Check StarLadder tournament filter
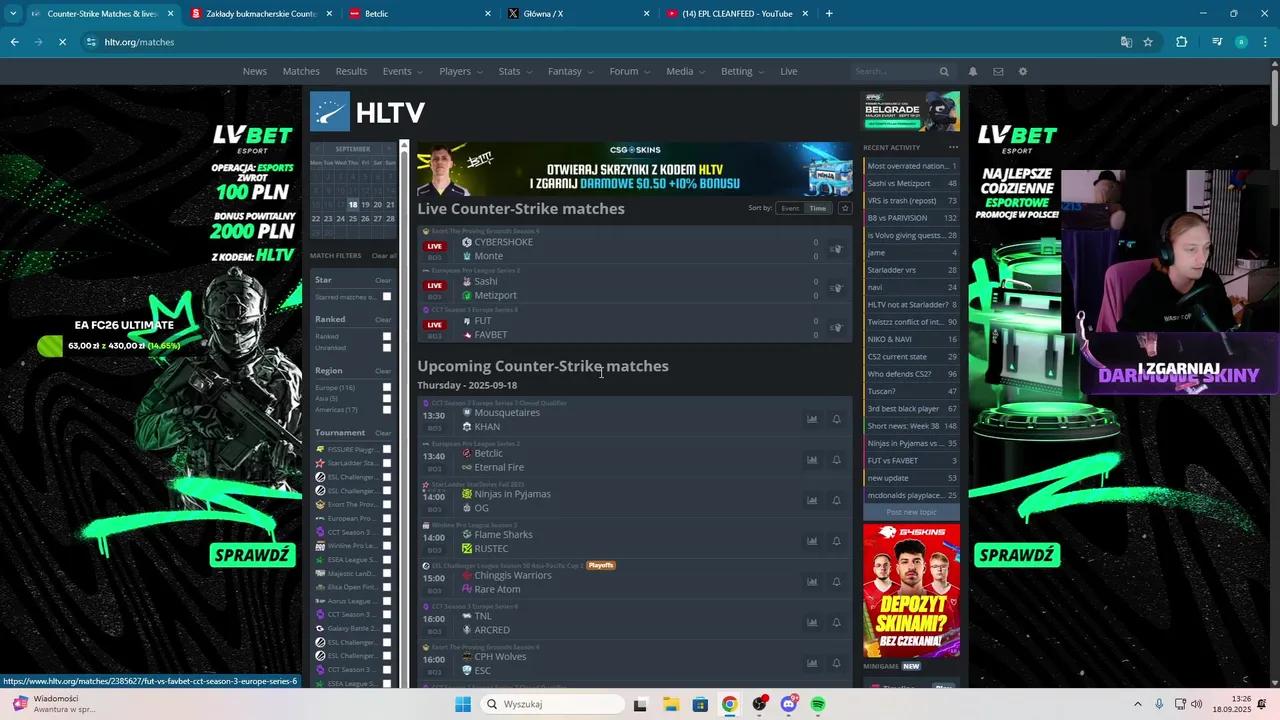1280x720 pixels. [x=387, y=464]
